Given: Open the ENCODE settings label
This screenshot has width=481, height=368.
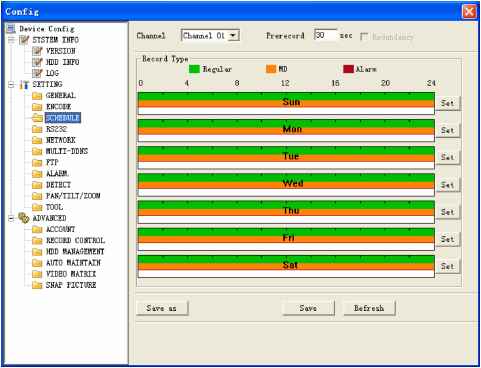Looking at the screenshot, I should 59,107.
